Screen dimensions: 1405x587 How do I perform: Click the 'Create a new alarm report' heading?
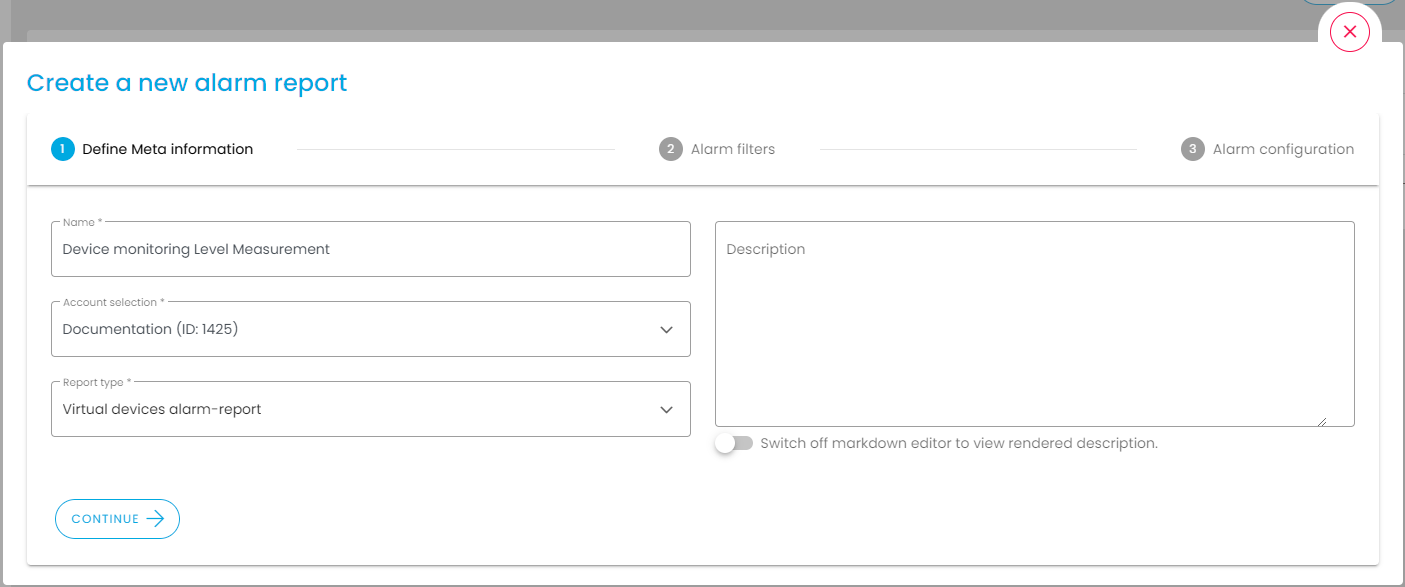point(187,83)
